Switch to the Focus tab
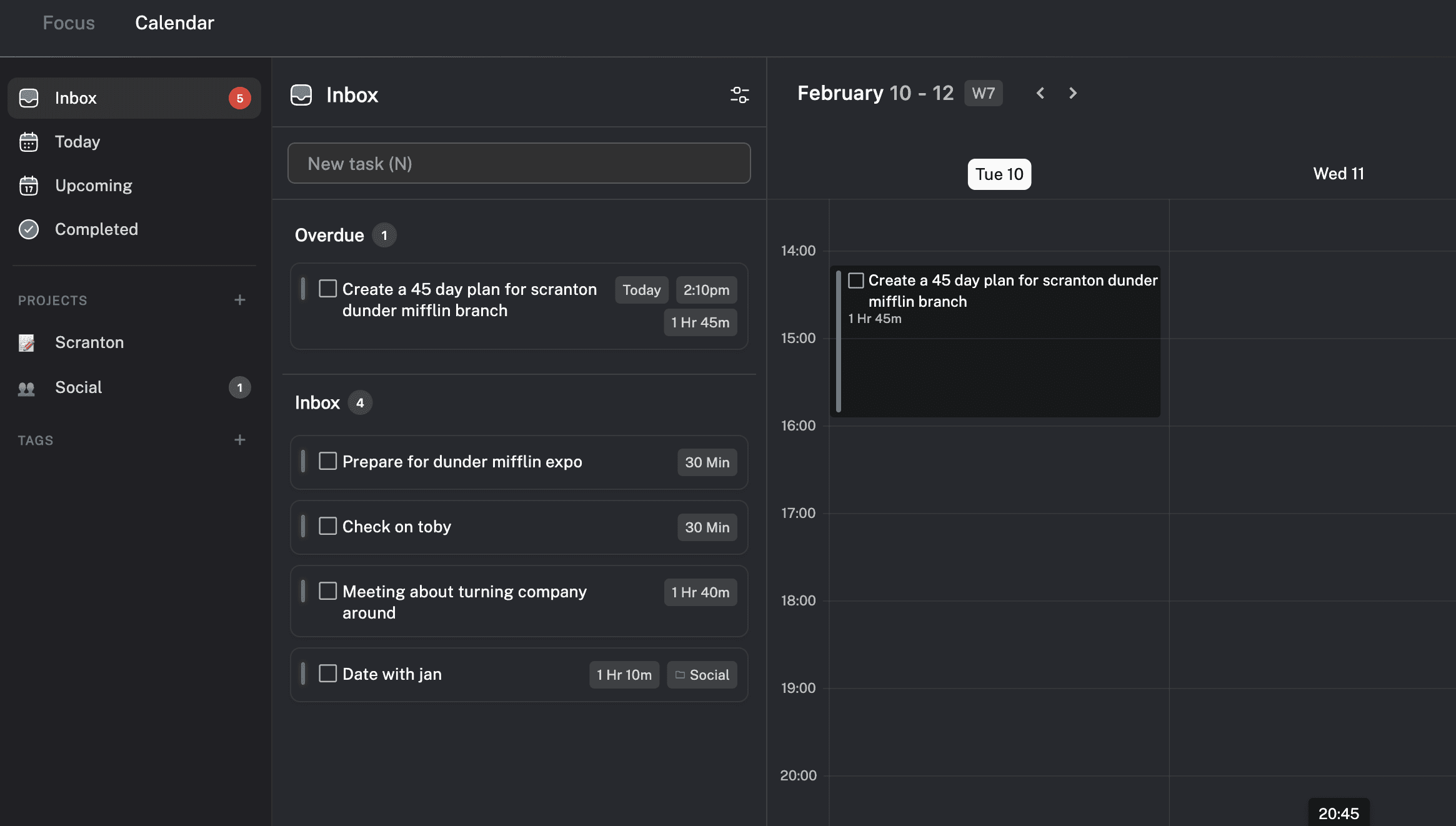Image resolution: width=1456 pixels, height=826 pixels. pyautogui.click(x=68, y=23)
